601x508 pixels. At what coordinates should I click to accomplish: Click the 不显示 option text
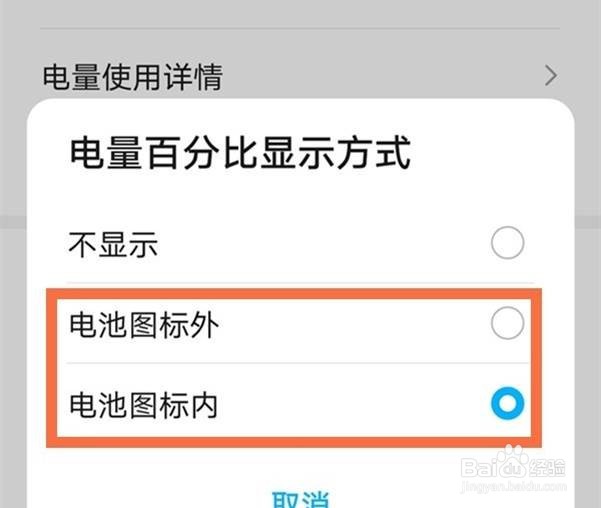(113, 244)
